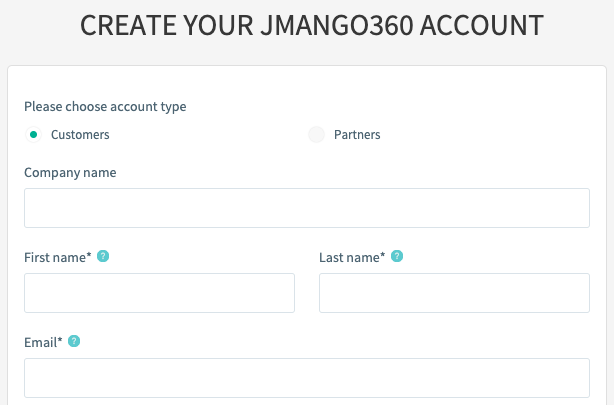Click the First name label text
614x405 pixels.
point(54,257)
